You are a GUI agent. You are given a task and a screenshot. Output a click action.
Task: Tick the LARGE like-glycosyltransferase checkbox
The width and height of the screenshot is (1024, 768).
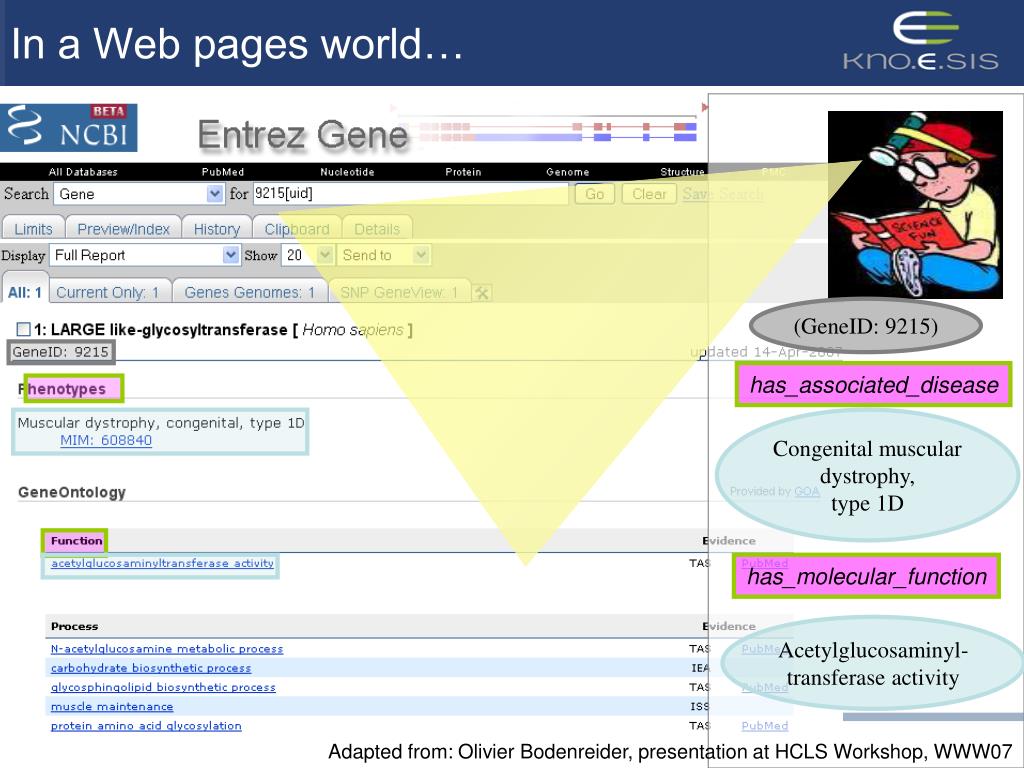[24, 329]
